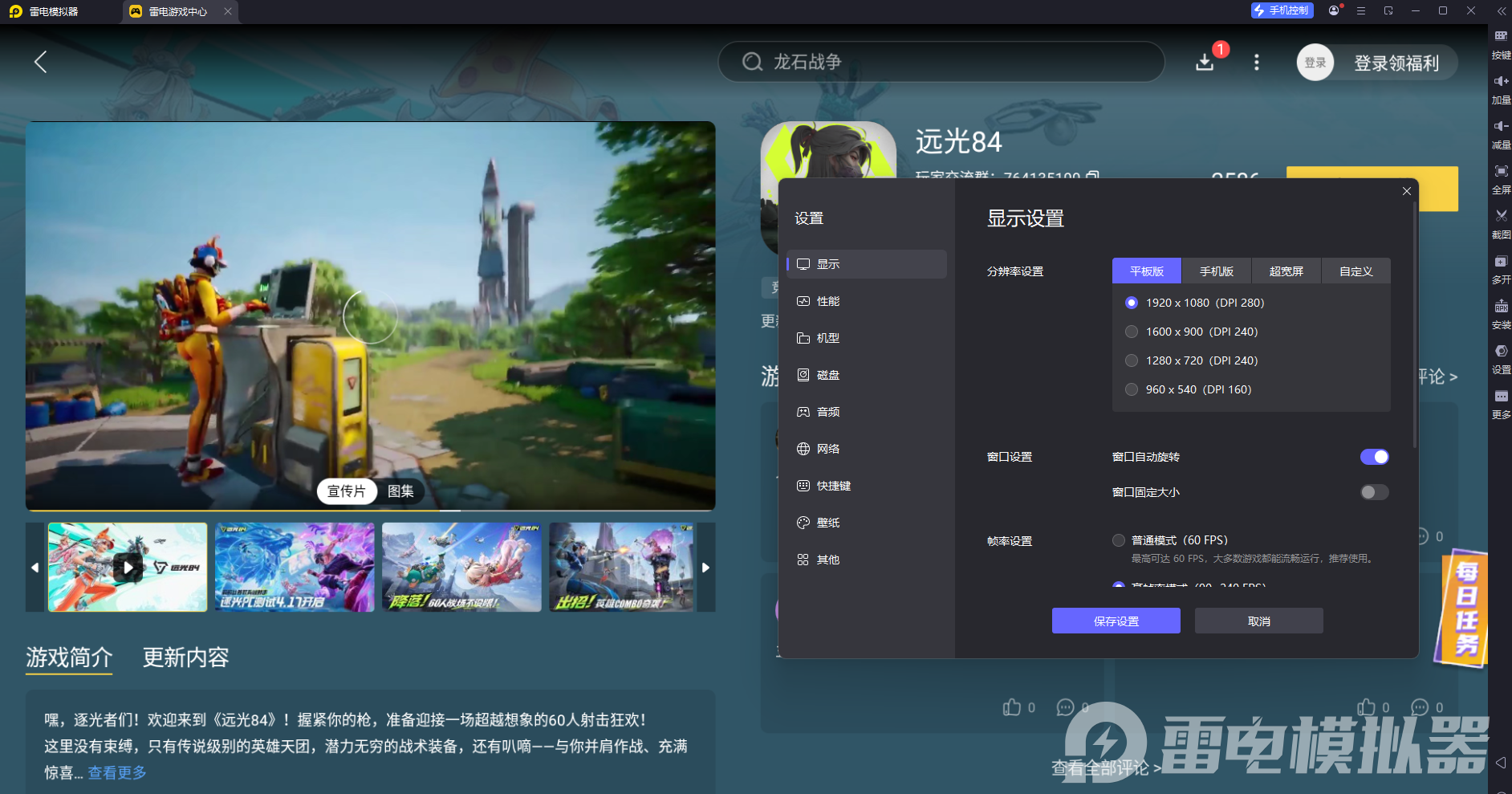
Task: Toggle 窗口自动旋转 switch off
Action: (1375, 457)
